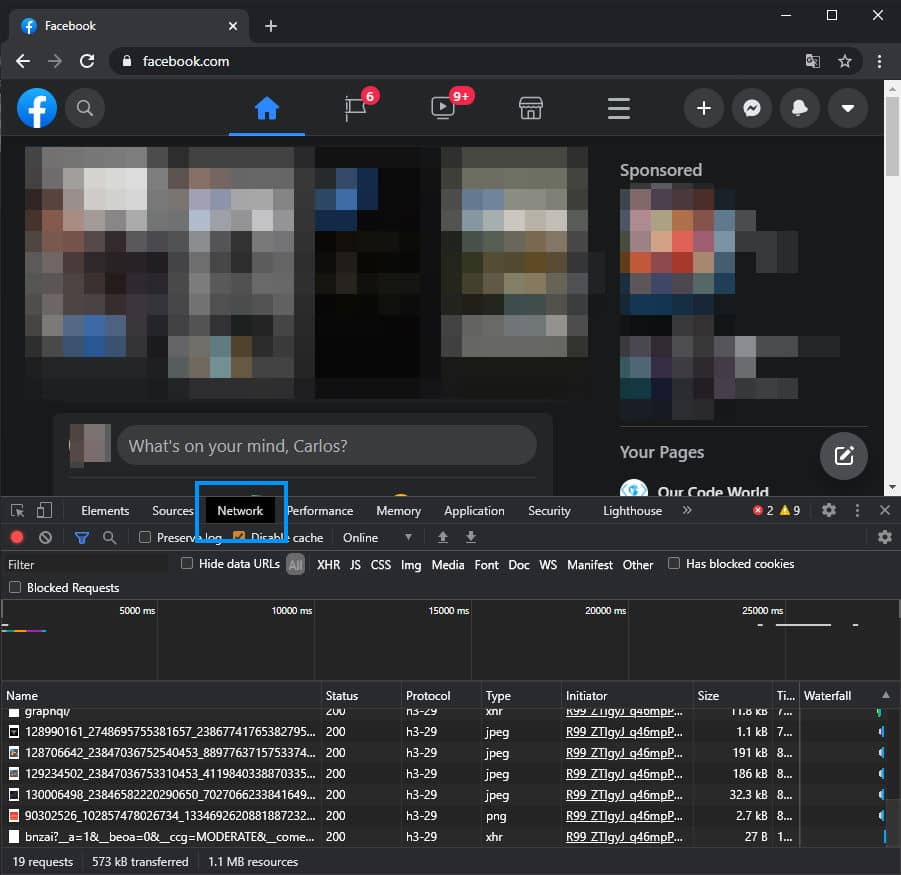
Task: Open the Marketplace storefront icon
Action: tap(530, 107)
